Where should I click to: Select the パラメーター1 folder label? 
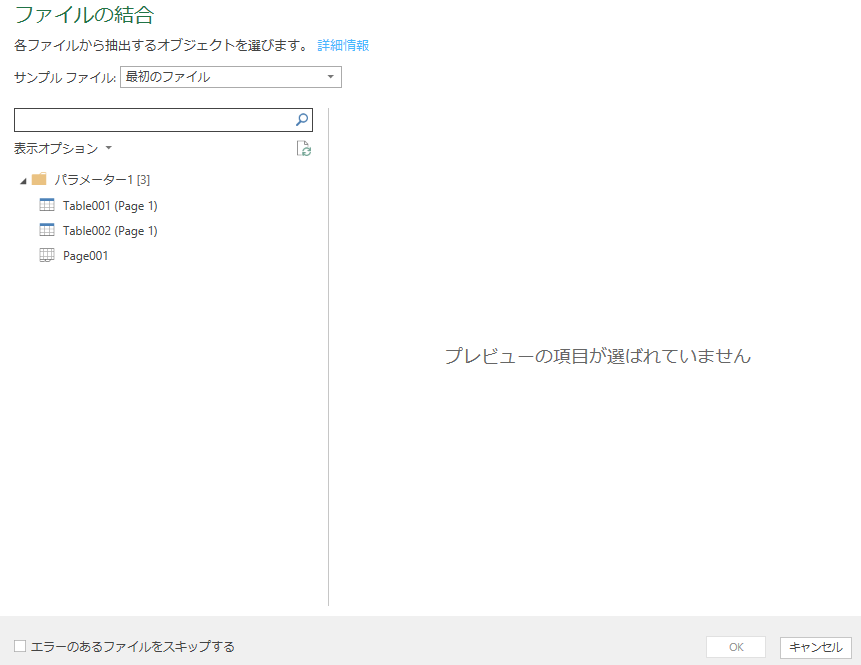(x=101, y=180)
